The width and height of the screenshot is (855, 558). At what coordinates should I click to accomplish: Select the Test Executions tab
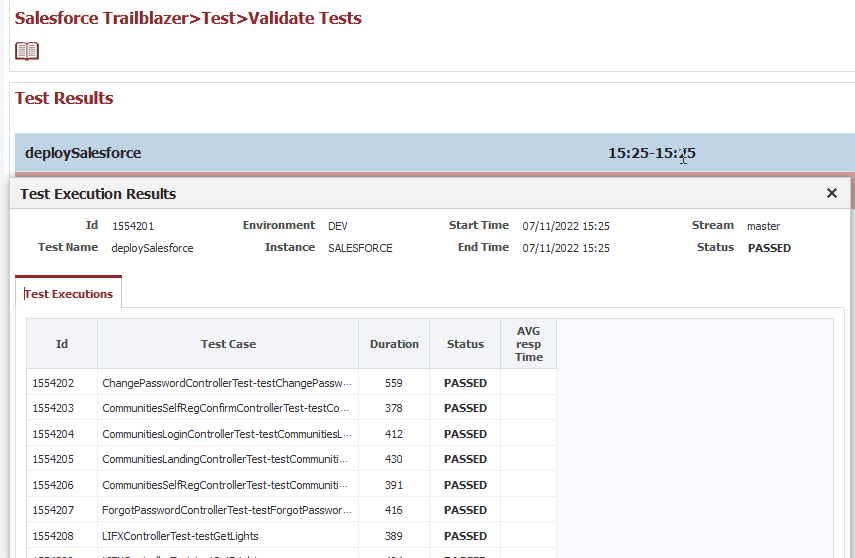[x=69, y=293]
